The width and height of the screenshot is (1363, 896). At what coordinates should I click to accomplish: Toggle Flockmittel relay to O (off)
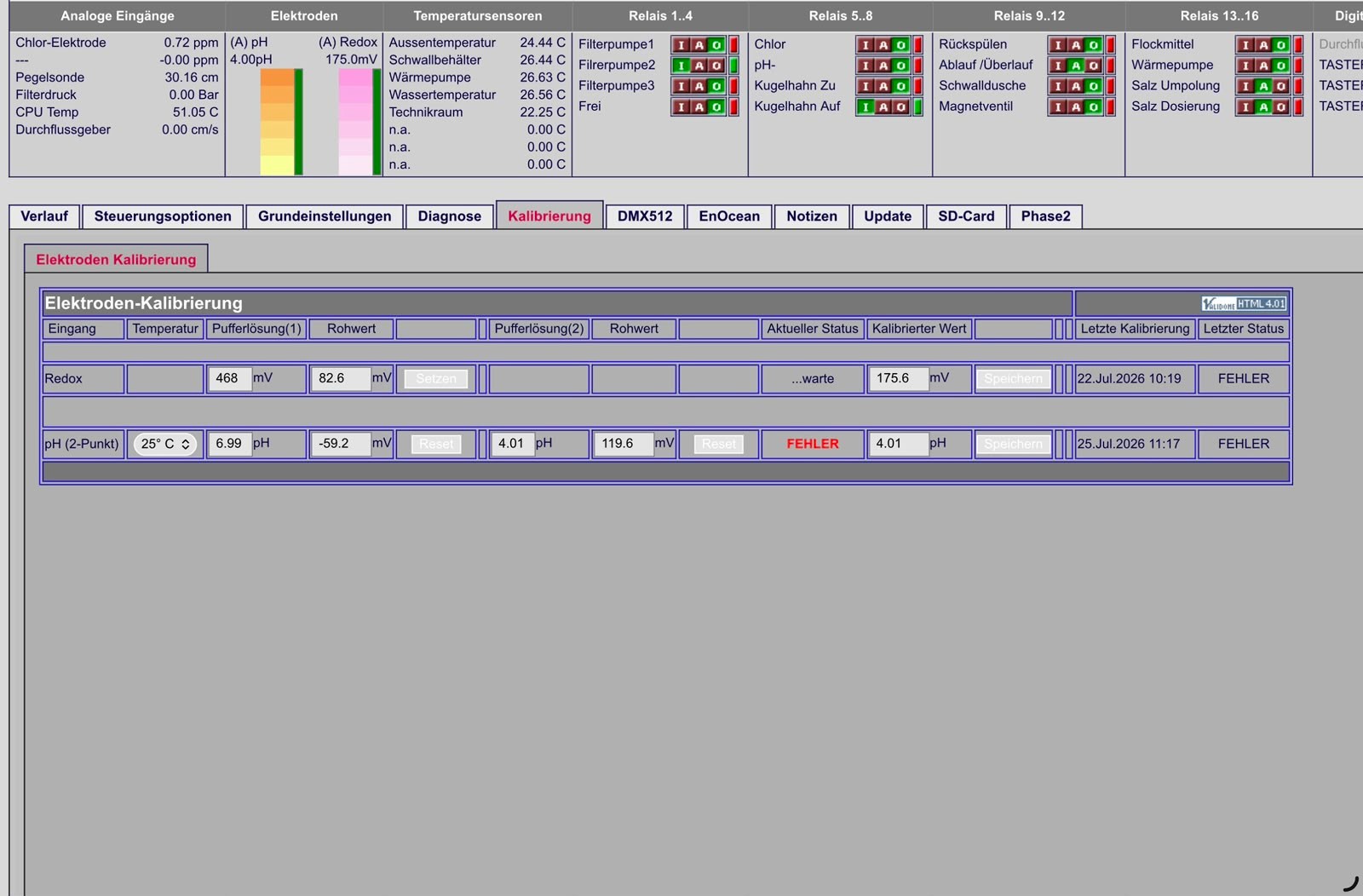pos(1280,45)
